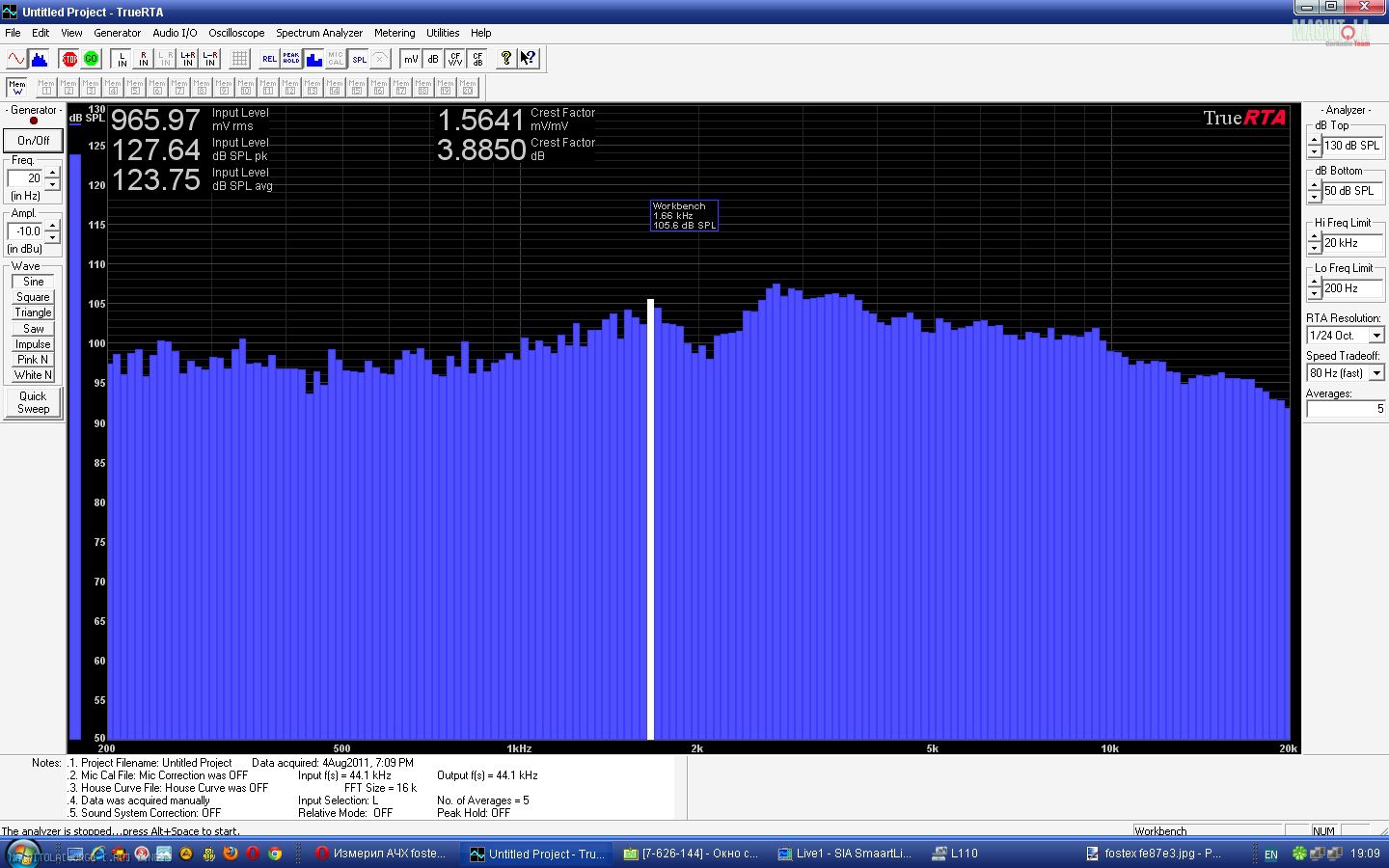Toggle the grid display icon
Image resolution: width=1389 pixels, height=868 pixels.
pos(239,59)
